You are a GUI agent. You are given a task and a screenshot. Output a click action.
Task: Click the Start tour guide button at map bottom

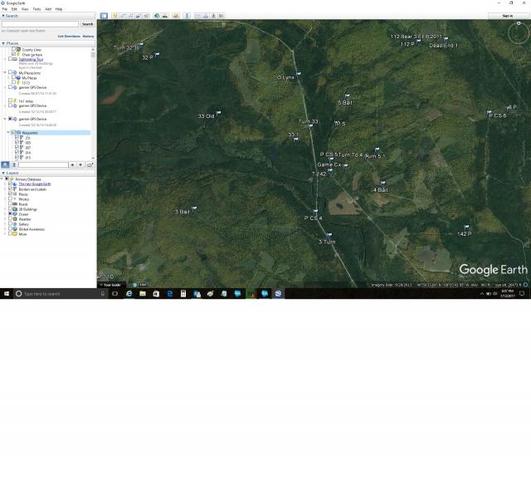tap(112, 285)
